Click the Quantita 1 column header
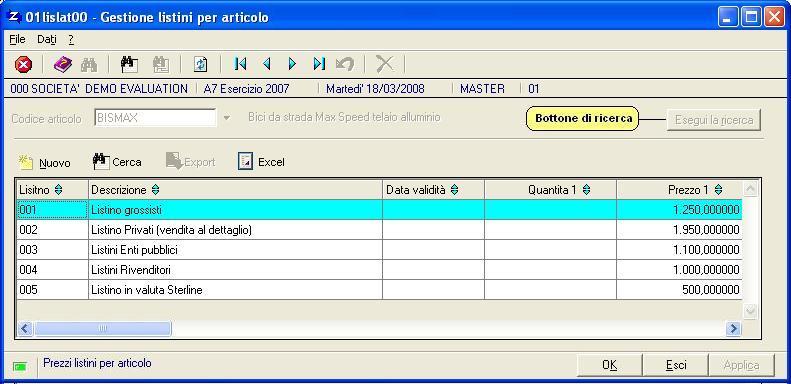 (550, 190)
